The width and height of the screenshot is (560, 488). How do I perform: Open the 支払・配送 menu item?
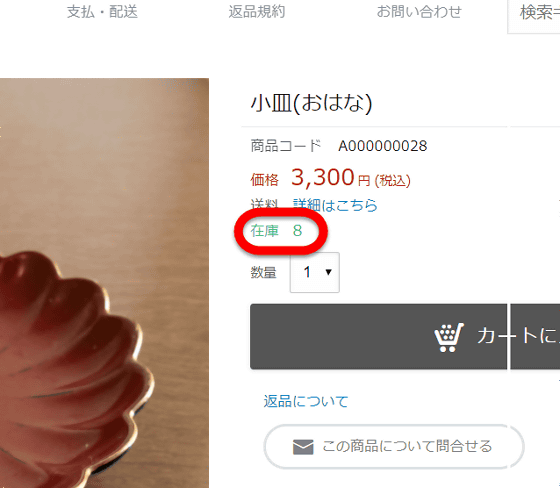102,12
